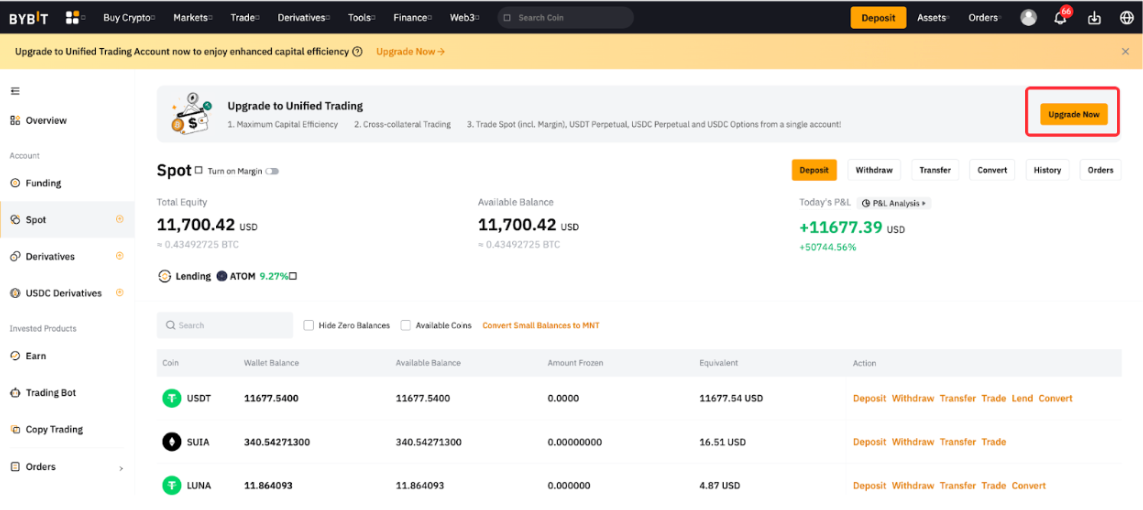Open the apps grid icon beside Bybit logo

point(74,17)
